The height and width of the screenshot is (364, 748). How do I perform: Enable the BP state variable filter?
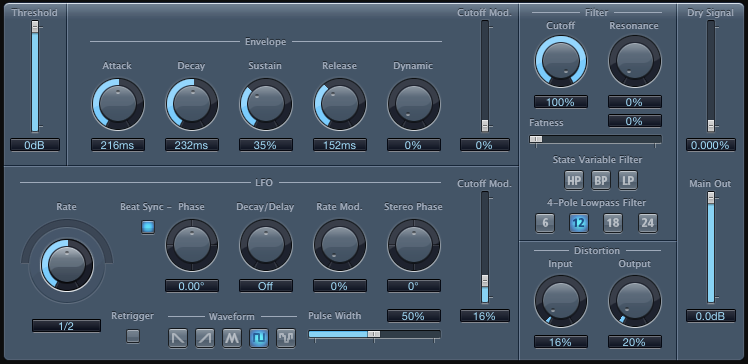coord(601,180)
